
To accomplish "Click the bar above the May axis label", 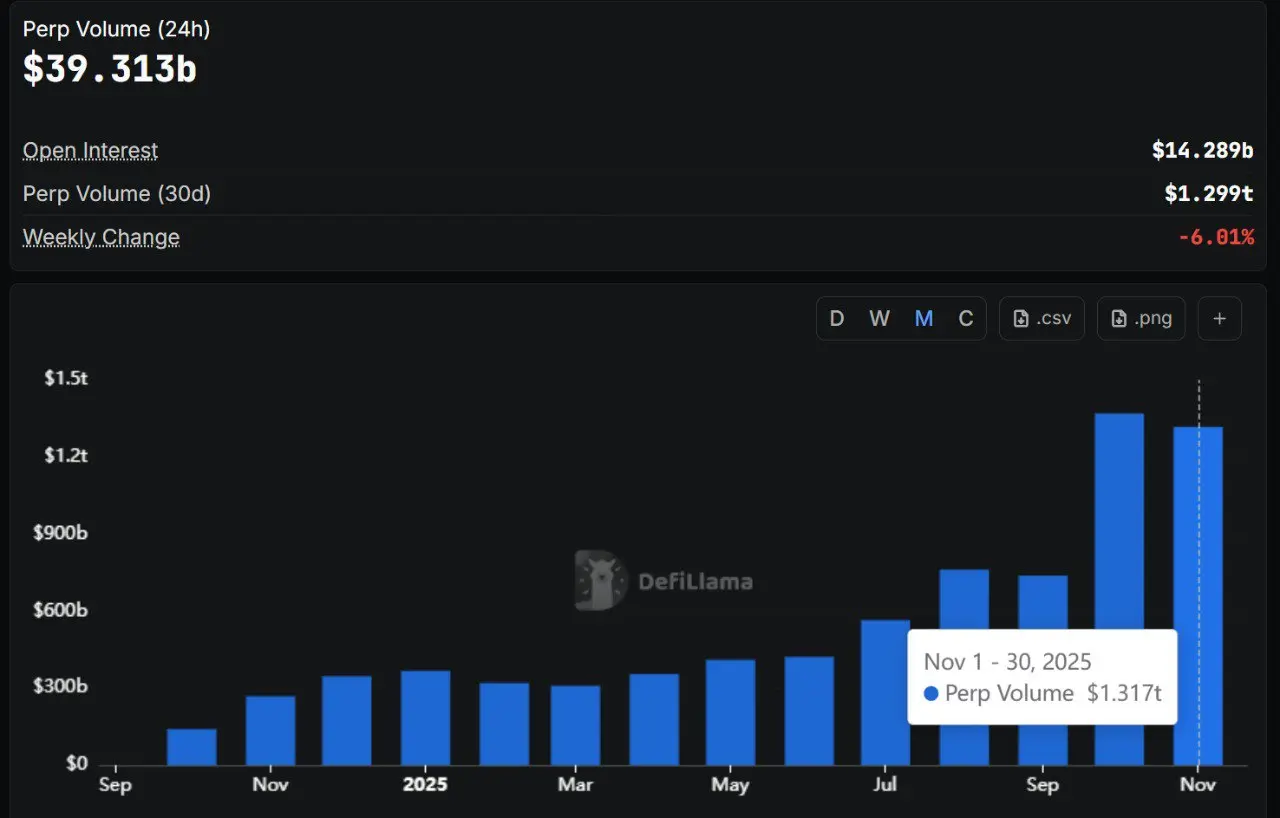I will click(x=730, y=712).
